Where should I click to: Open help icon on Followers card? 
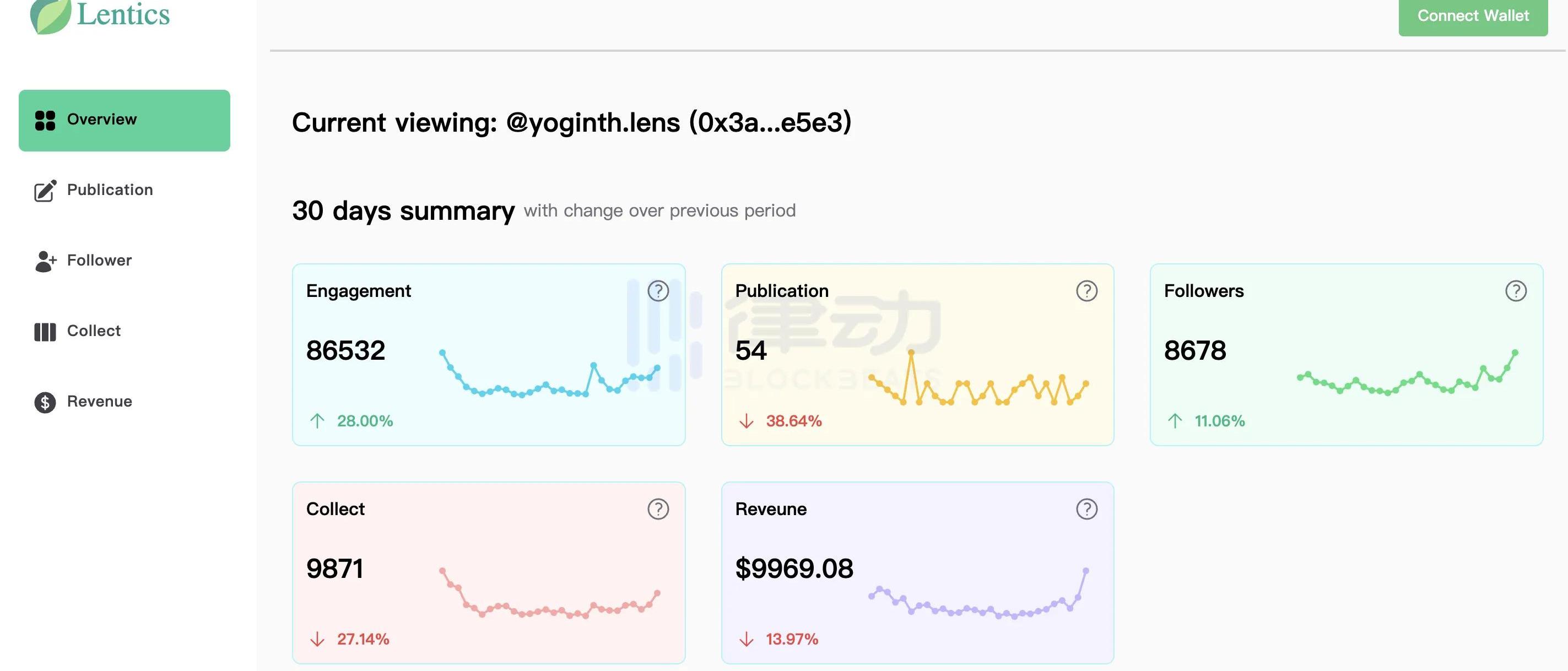(x=1516, y=291)
